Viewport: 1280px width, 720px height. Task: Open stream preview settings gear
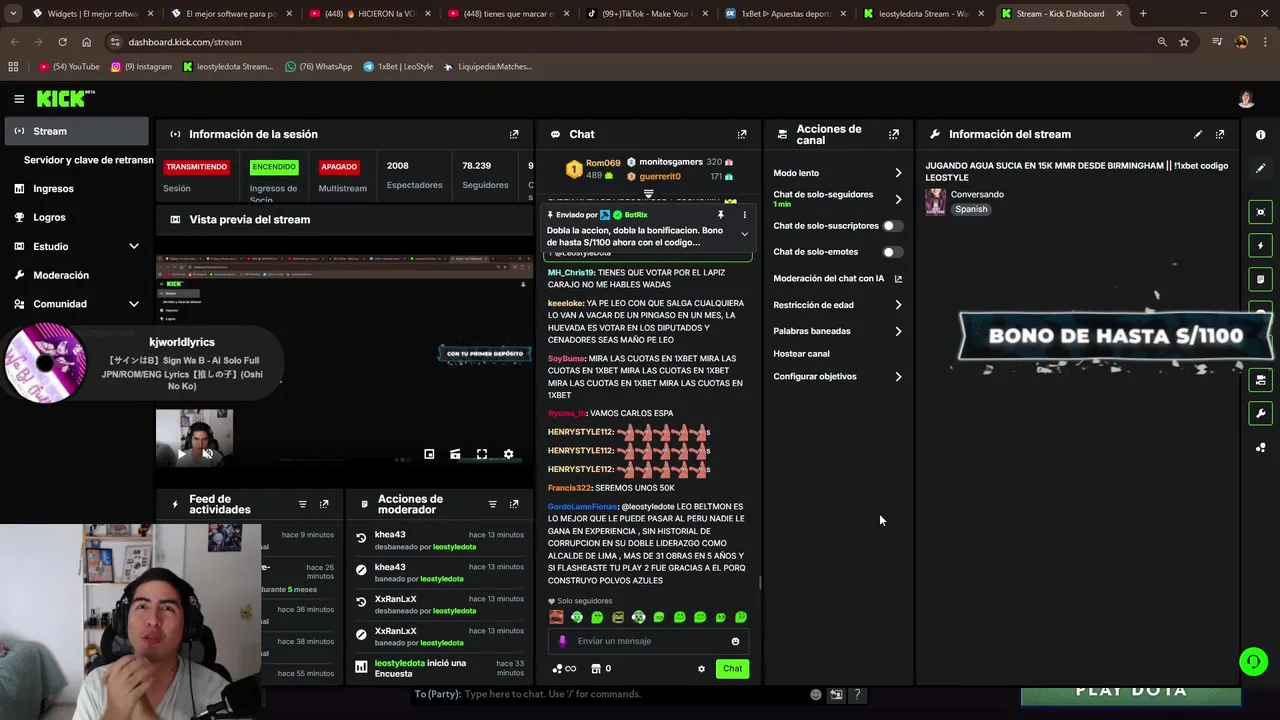pos(508,454)
